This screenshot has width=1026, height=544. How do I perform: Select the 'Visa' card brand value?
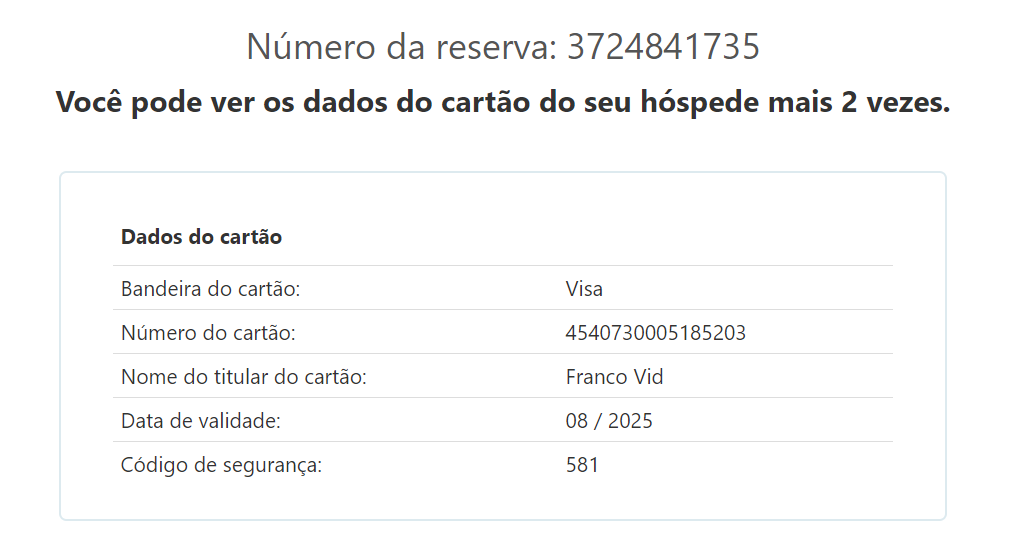click(584, 289)
